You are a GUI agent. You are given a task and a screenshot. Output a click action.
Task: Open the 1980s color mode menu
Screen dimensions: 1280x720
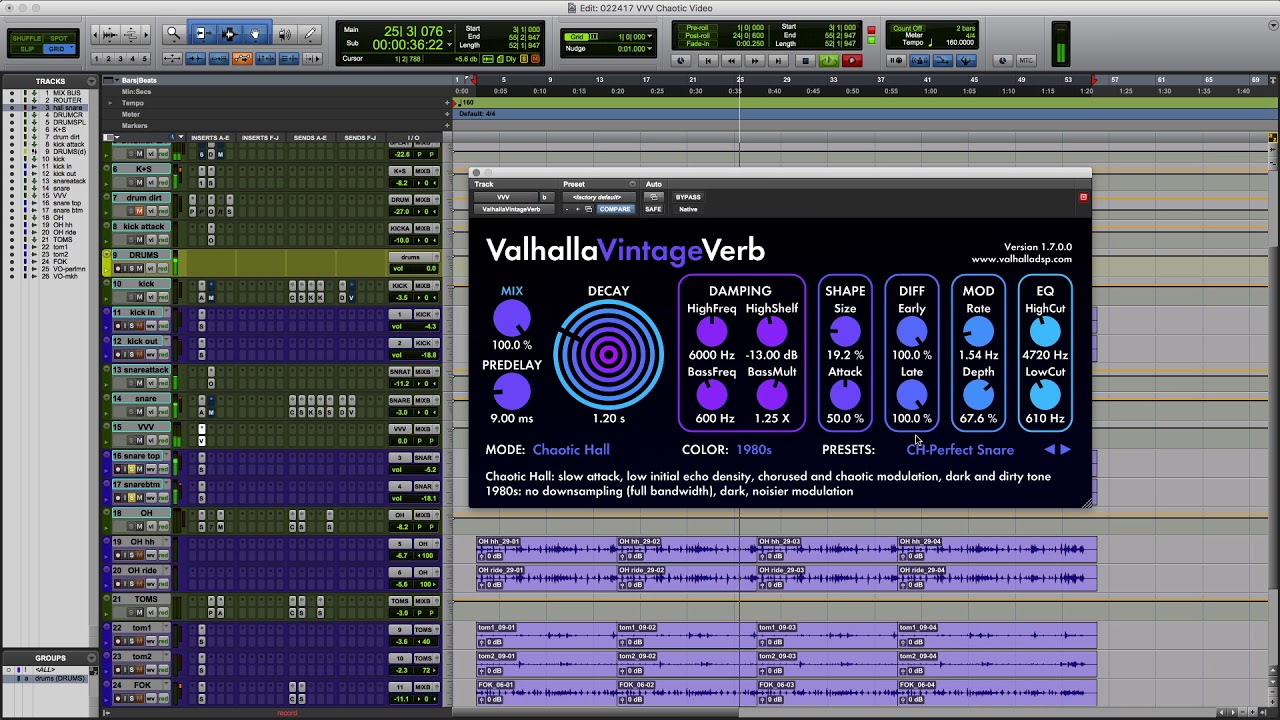[x=755, y=450]
